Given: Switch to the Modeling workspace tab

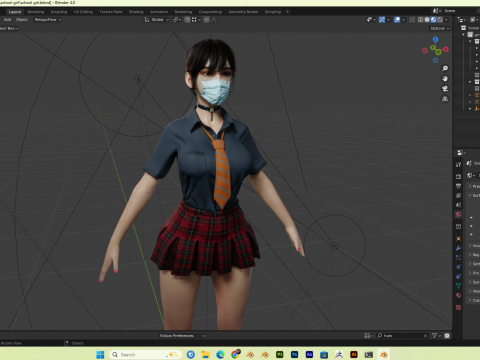Looking at the screenshot, I should click(x=36, y=12).
